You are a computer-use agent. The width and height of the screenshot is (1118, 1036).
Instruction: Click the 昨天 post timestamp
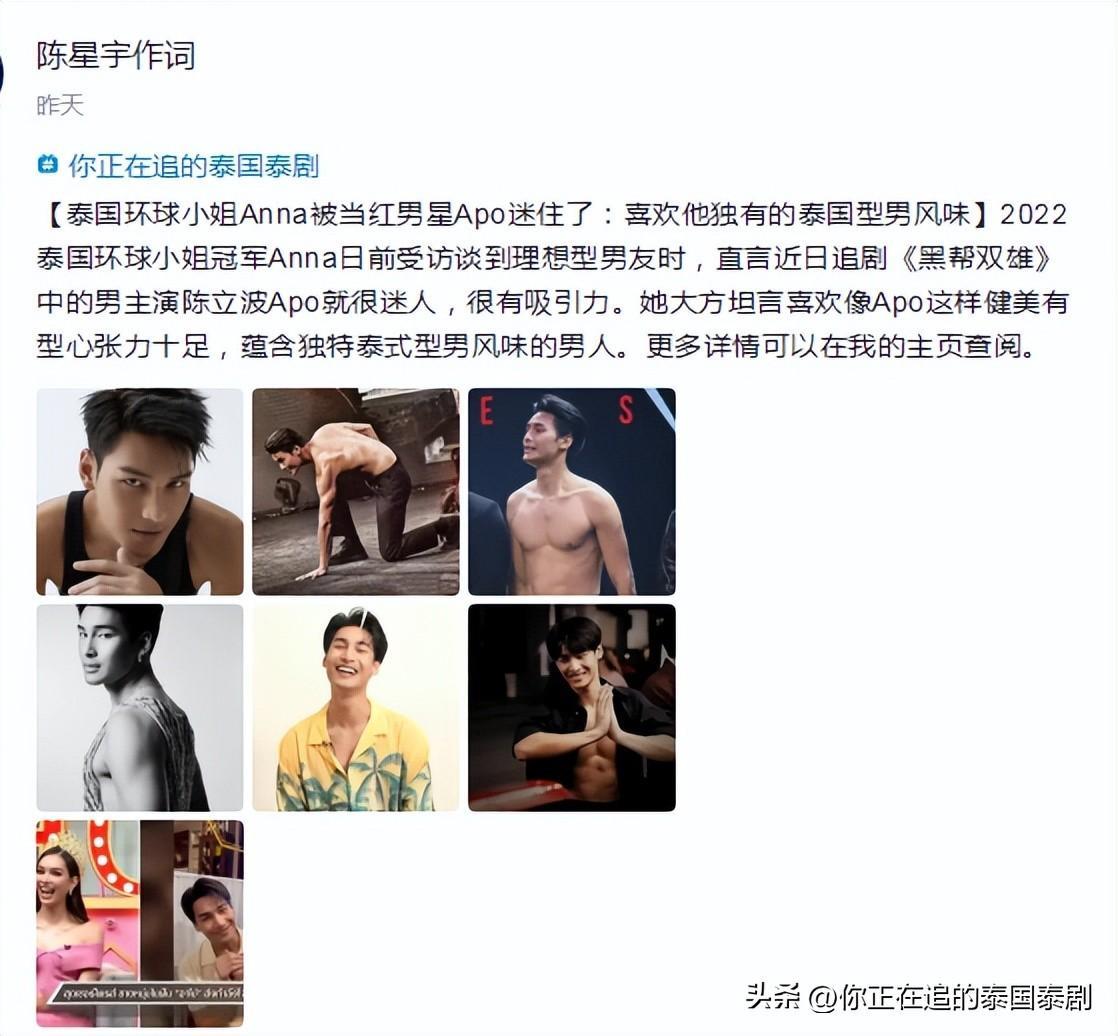[x=61, y=106]
